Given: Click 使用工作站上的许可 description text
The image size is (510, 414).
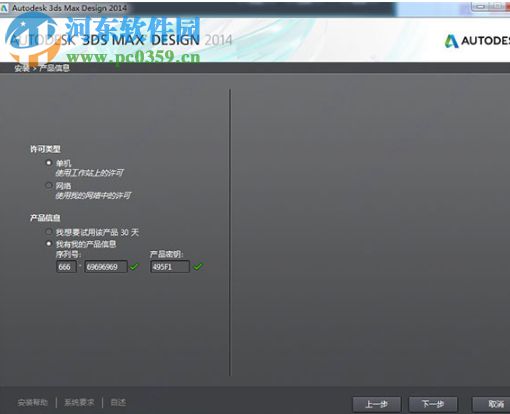Looking at the screenshot, I should (x=89, y=173).
